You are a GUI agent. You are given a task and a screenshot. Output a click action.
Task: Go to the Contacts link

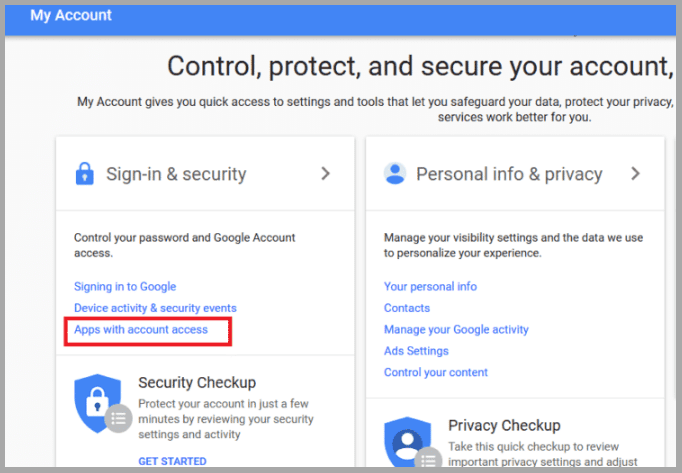click(x=407, y=308)
